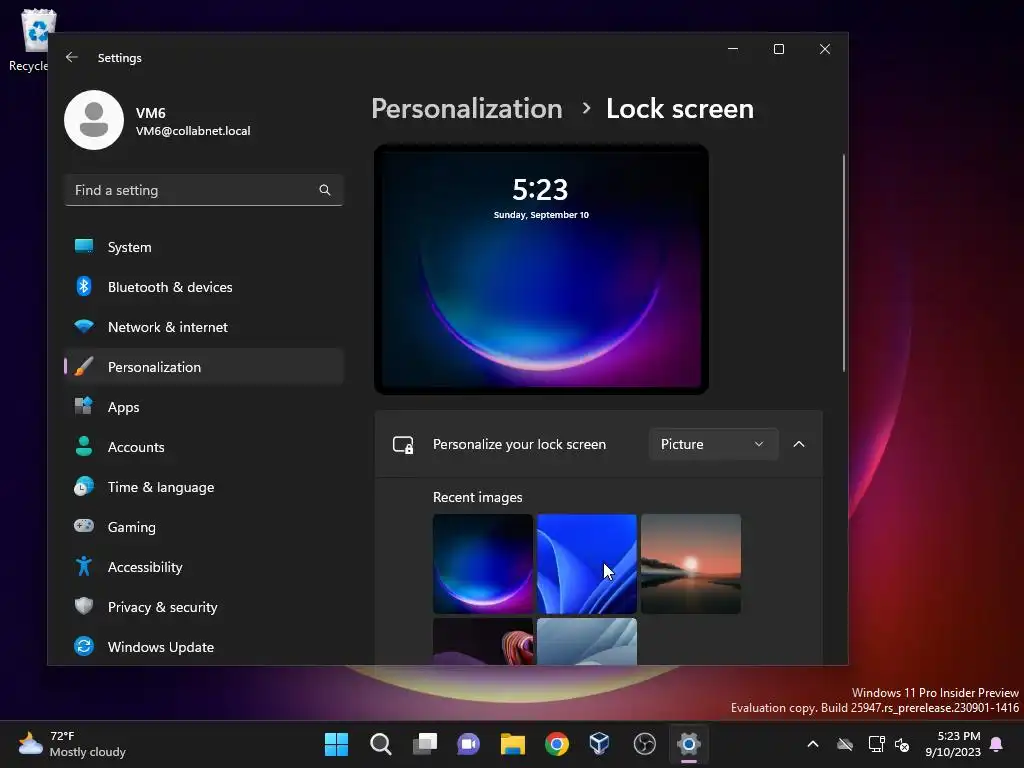
Task: Select the sunset landscape recent image
Action: click(691, 564)
